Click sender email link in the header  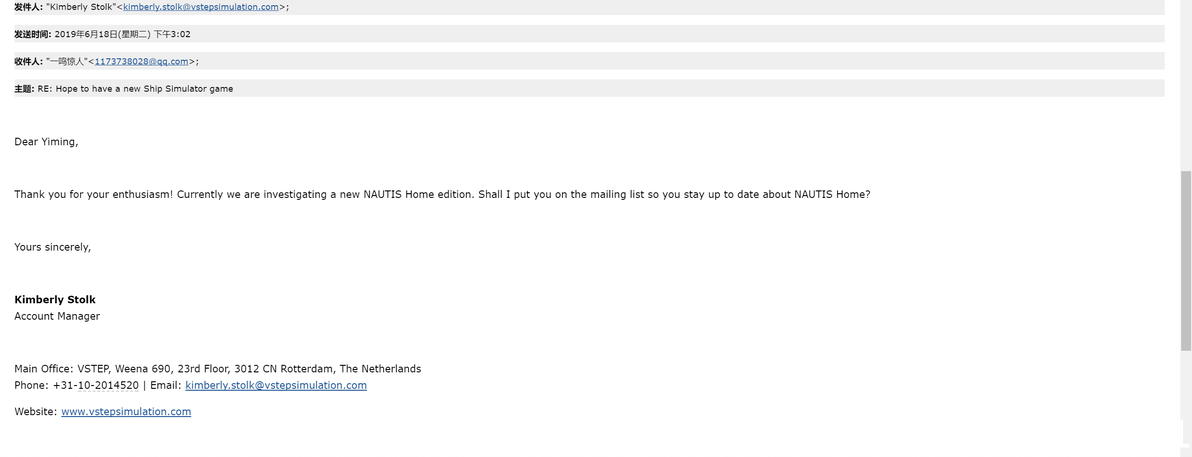point(200,7)
